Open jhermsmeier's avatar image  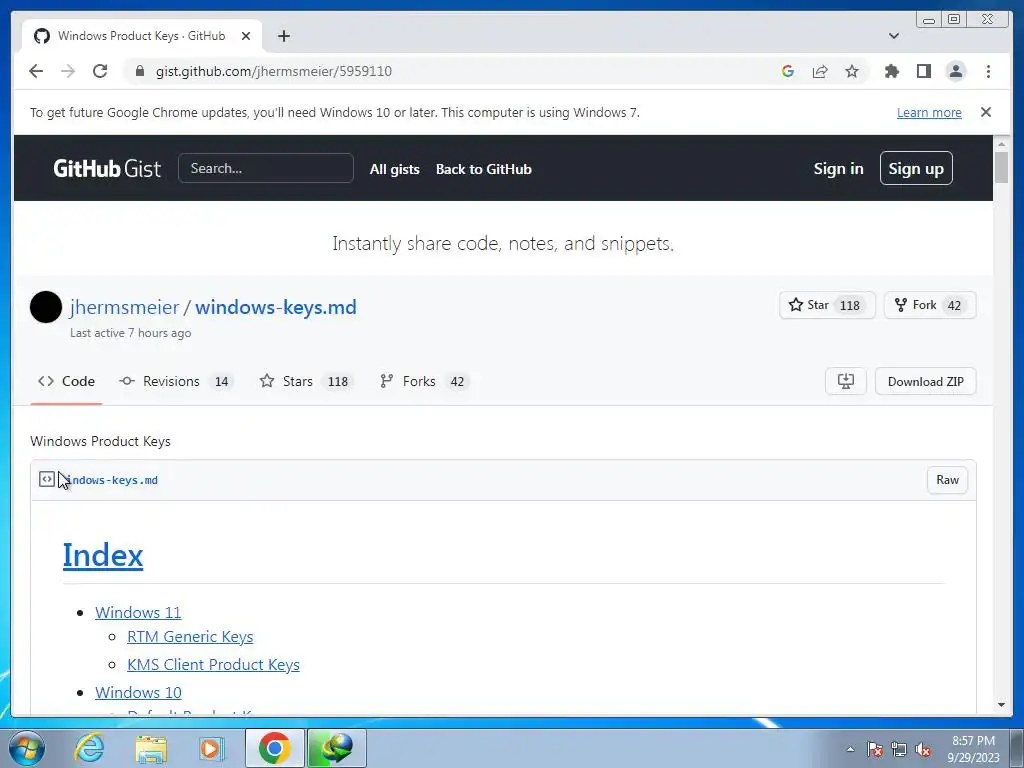[x=46, y=307]
